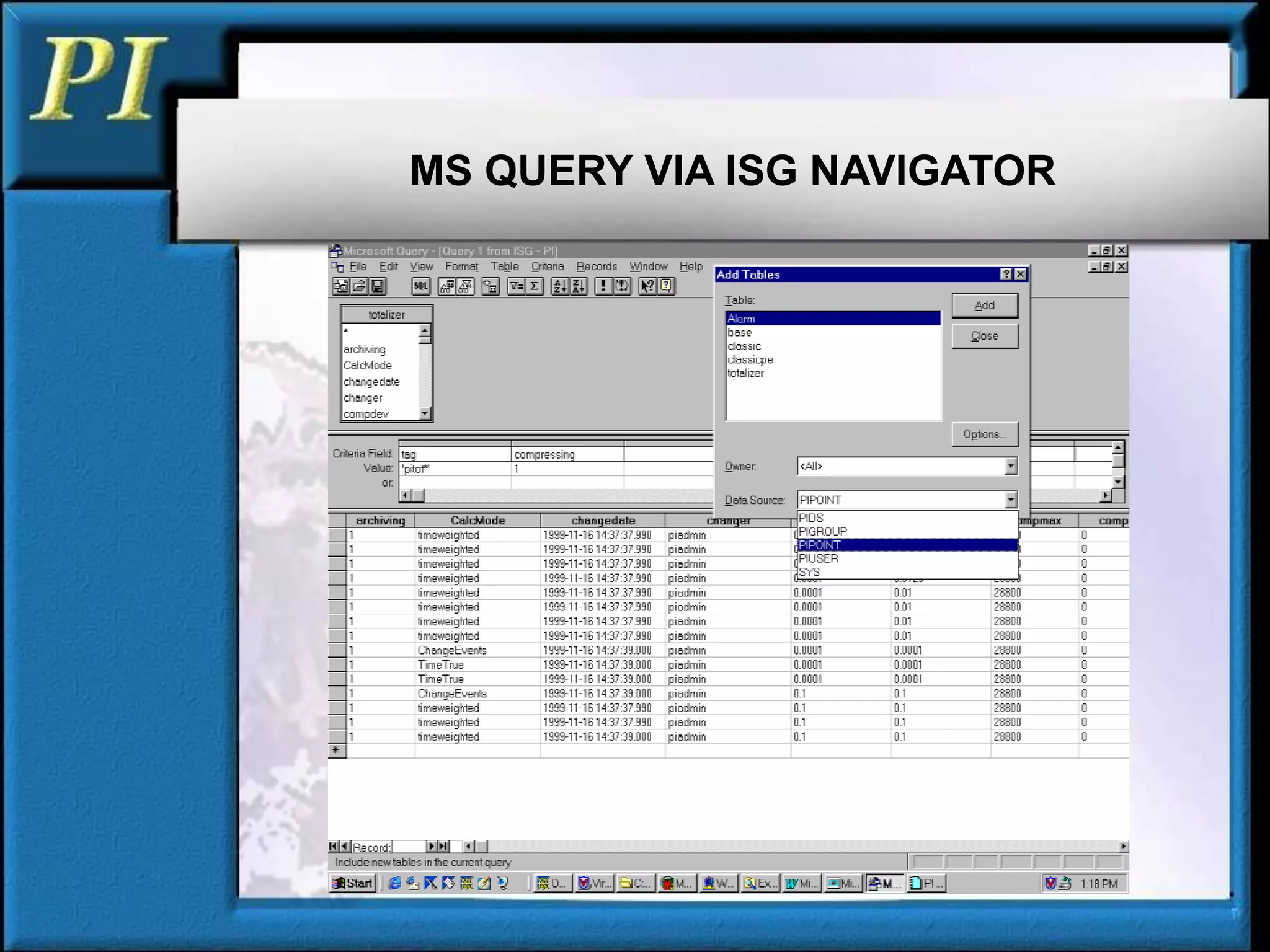Click the system tray clock 1:18 PM
This screenshot has height=952, width=1270.
coord(1099,884)
